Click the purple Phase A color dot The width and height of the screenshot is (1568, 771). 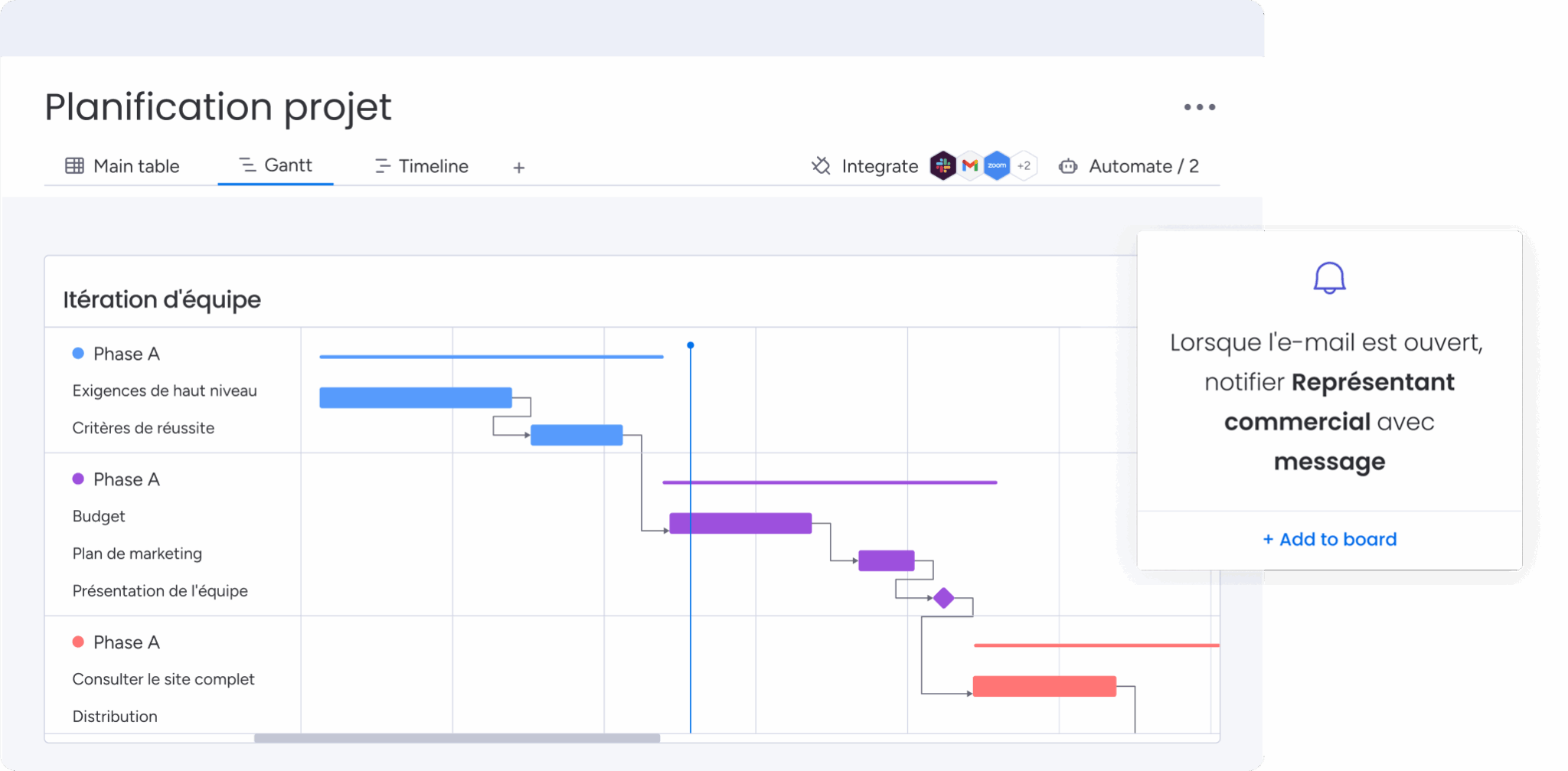point(78,479)
